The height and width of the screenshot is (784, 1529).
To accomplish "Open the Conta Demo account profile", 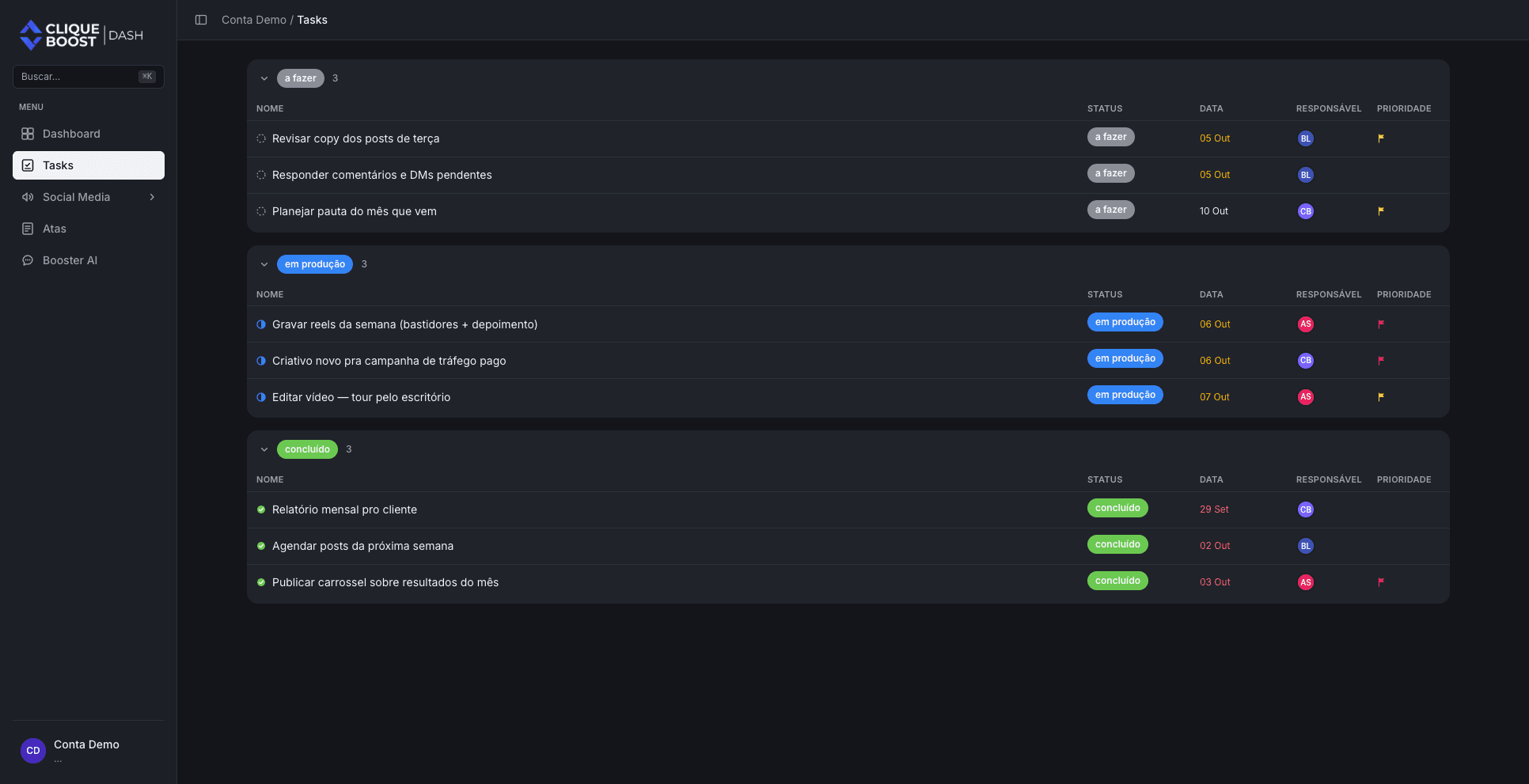I will pyautogui.click(x=89, y=750).
